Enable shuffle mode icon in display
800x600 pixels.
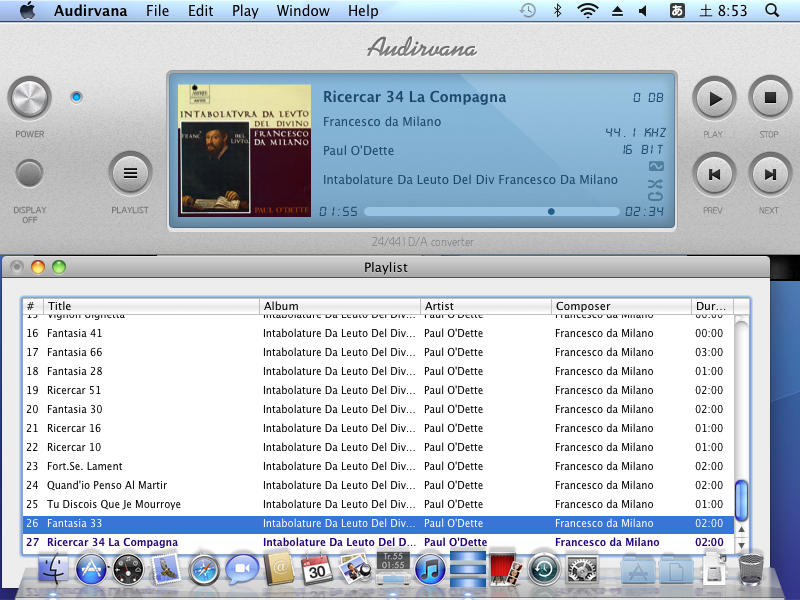coord(655,184)
